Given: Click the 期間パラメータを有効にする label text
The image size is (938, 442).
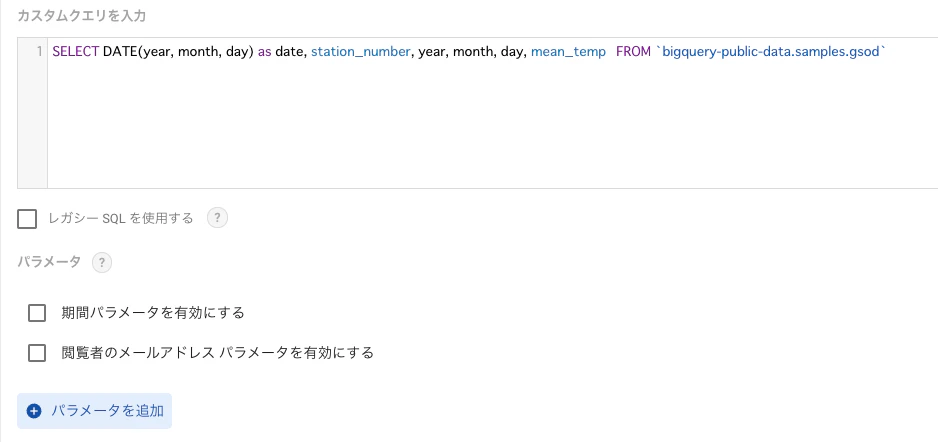Looking at the screenshot, I should click(x=153, y=313).
